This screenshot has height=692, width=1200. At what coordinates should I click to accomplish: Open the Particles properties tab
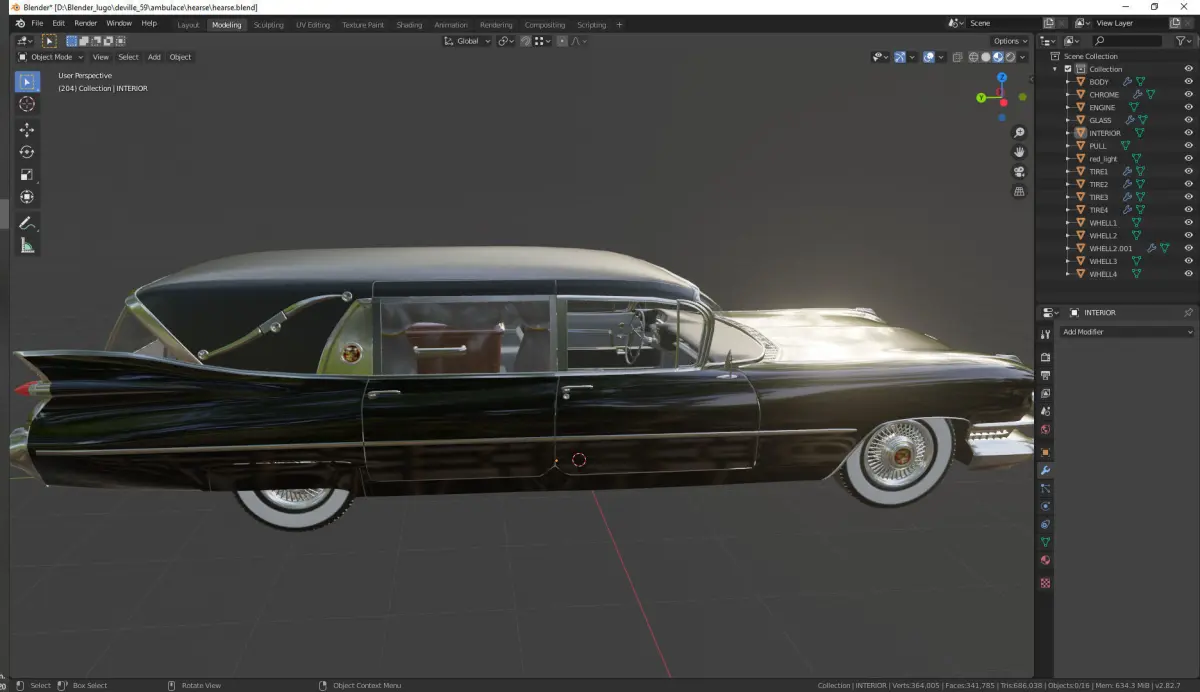pyautogui.click(x=1045, y=488)
